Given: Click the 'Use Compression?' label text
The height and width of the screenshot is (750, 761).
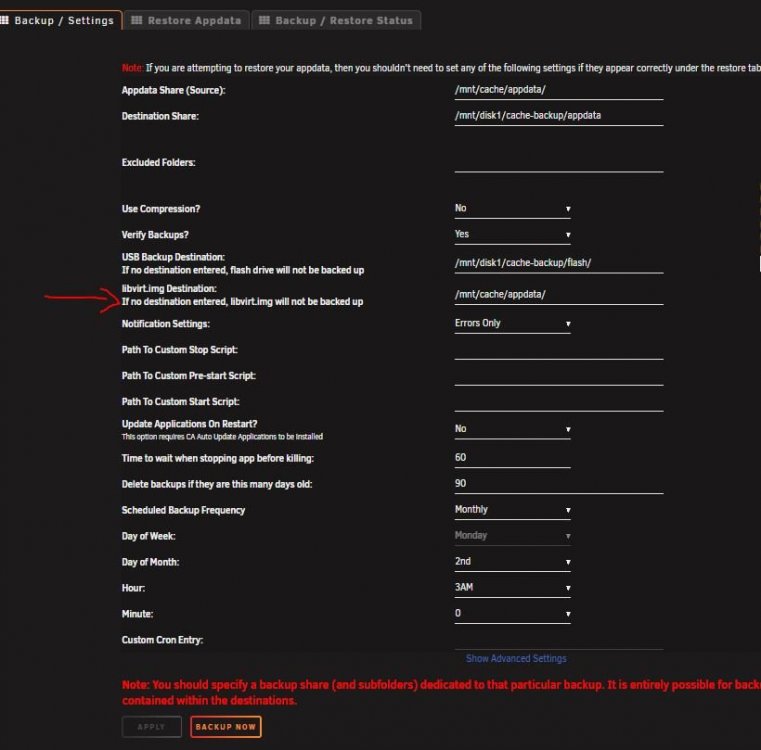Looking at the screenshot, I should (x=161, y=209).
